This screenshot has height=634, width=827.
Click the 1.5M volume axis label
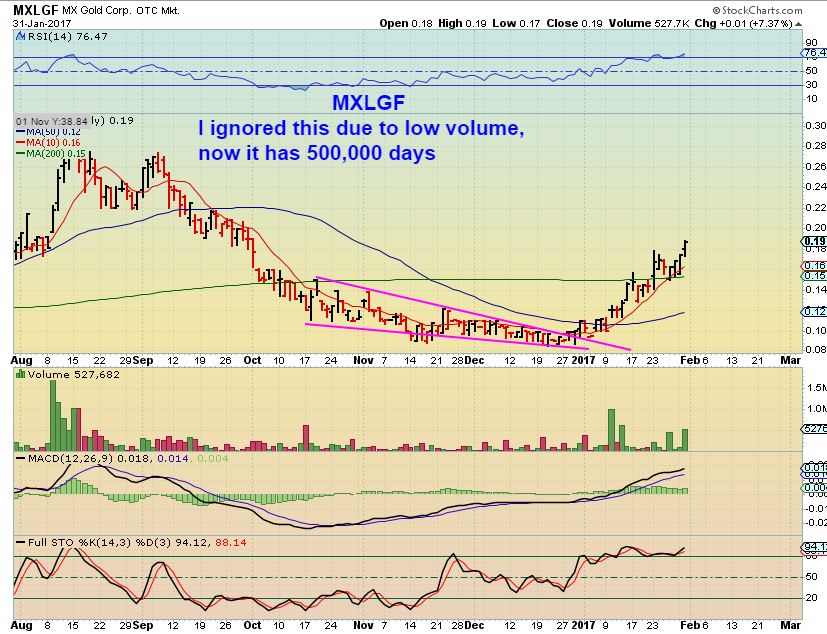(x=816, y=388)
